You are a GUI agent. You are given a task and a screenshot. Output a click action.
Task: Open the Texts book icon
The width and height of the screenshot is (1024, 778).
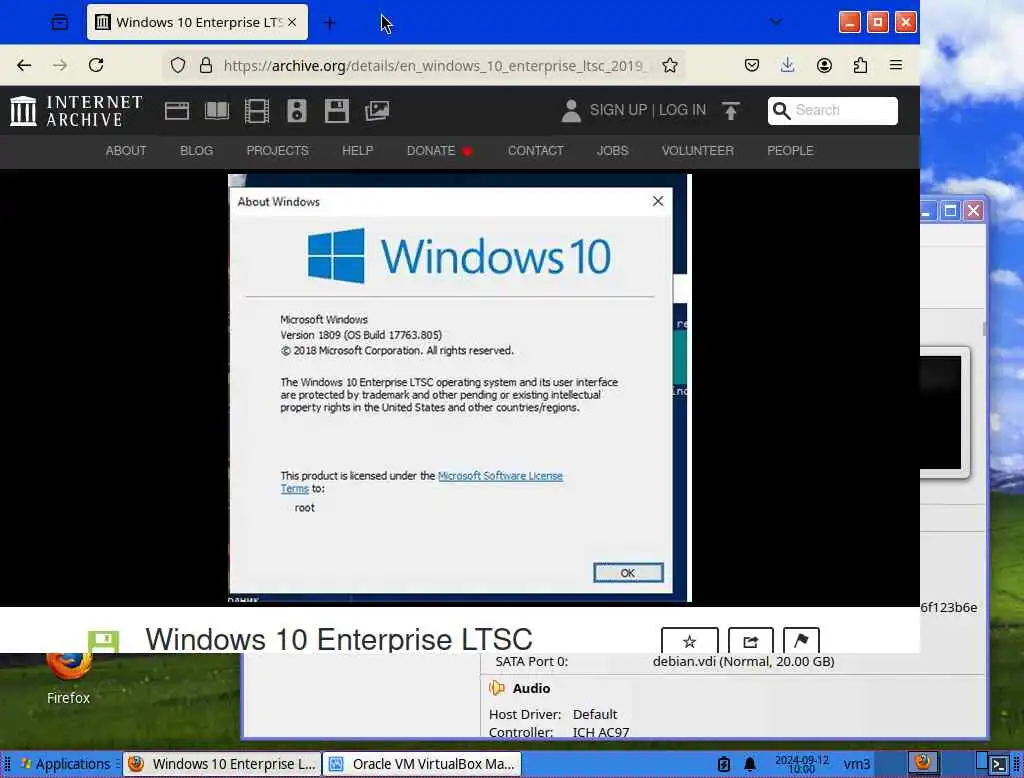click(217, 110)
